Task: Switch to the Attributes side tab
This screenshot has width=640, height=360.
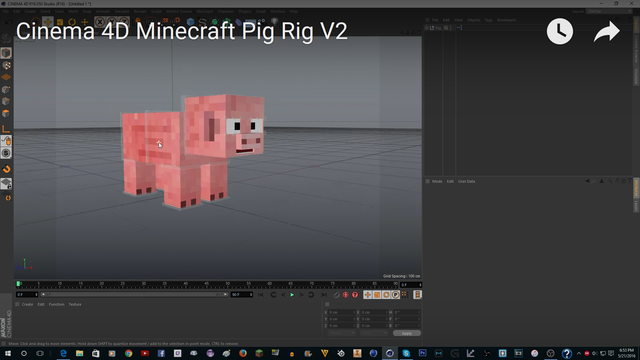Action: [x=636, y=188]
